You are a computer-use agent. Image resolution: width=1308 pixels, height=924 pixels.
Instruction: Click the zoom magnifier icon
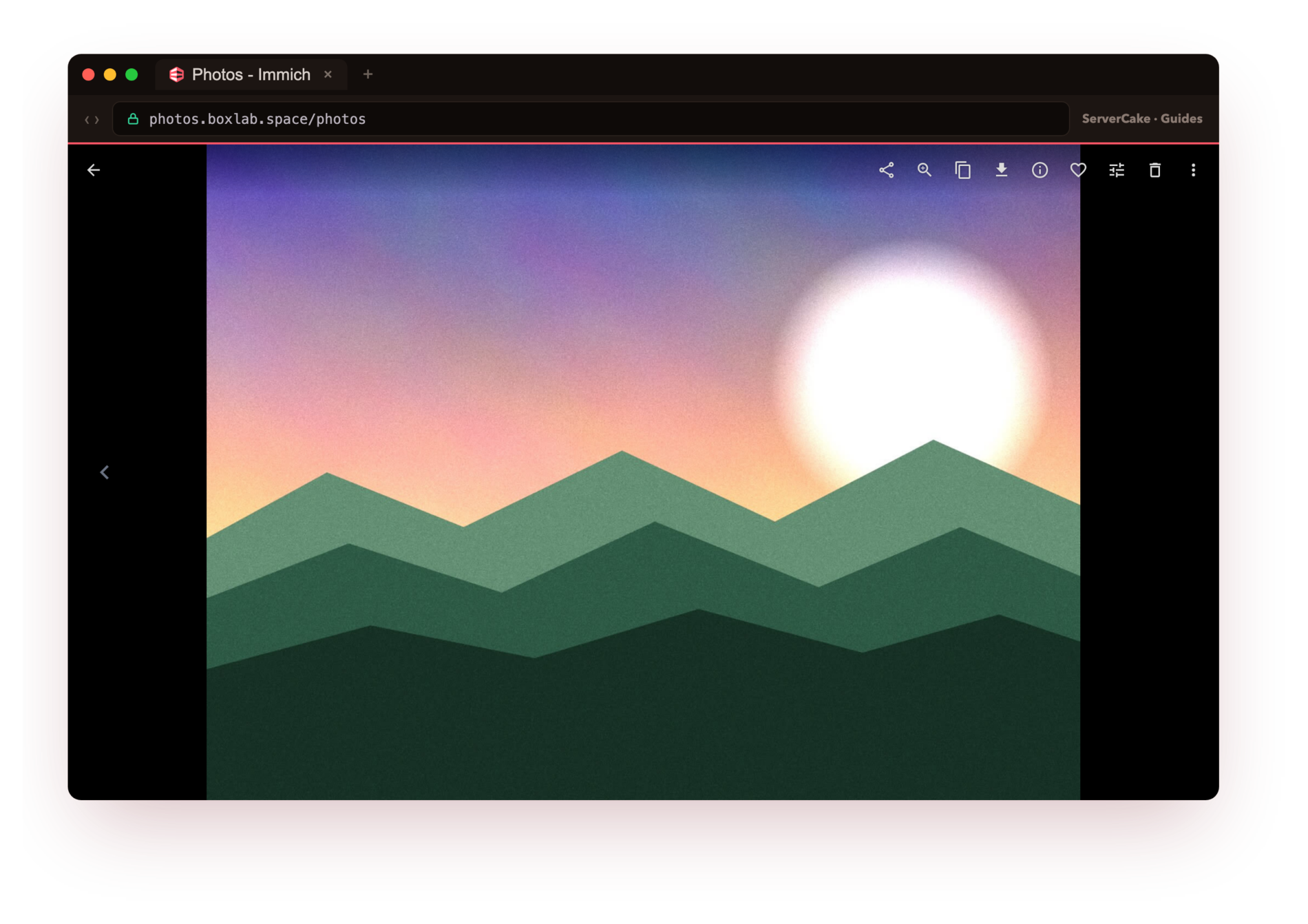click(x=925, y=170)
